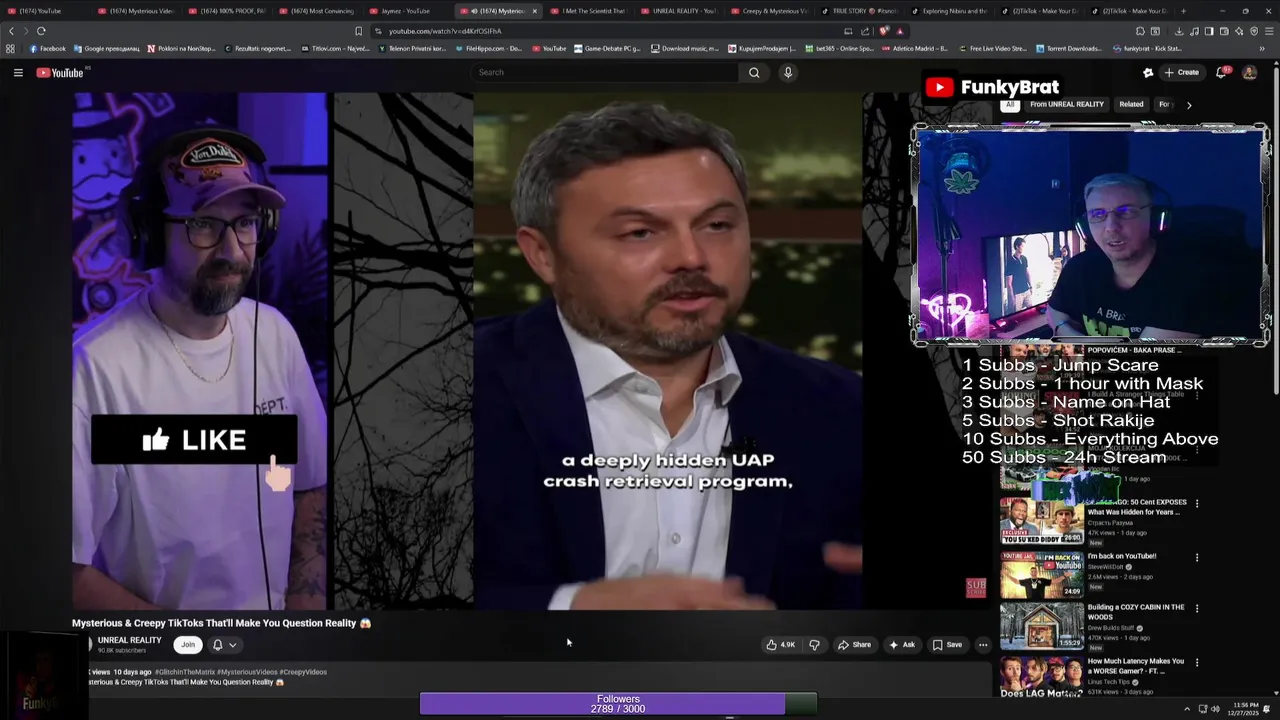The height and width of the screenshot is (720, 1280).
Task: Show hidden system tray icons
Action: [1185, 709]
